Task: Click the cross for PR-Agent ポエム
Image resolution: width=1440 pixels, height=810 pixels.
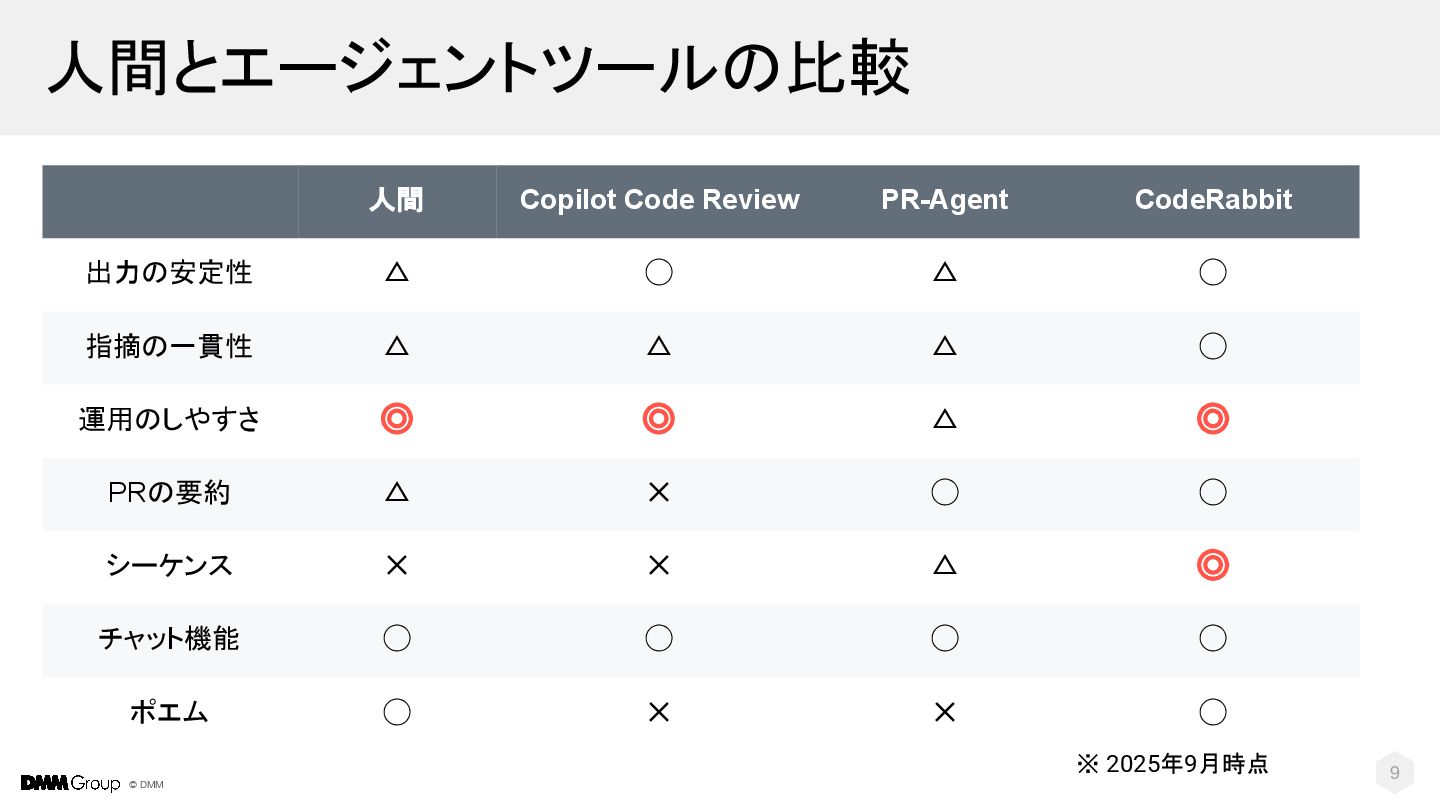Action: point(945,712)
